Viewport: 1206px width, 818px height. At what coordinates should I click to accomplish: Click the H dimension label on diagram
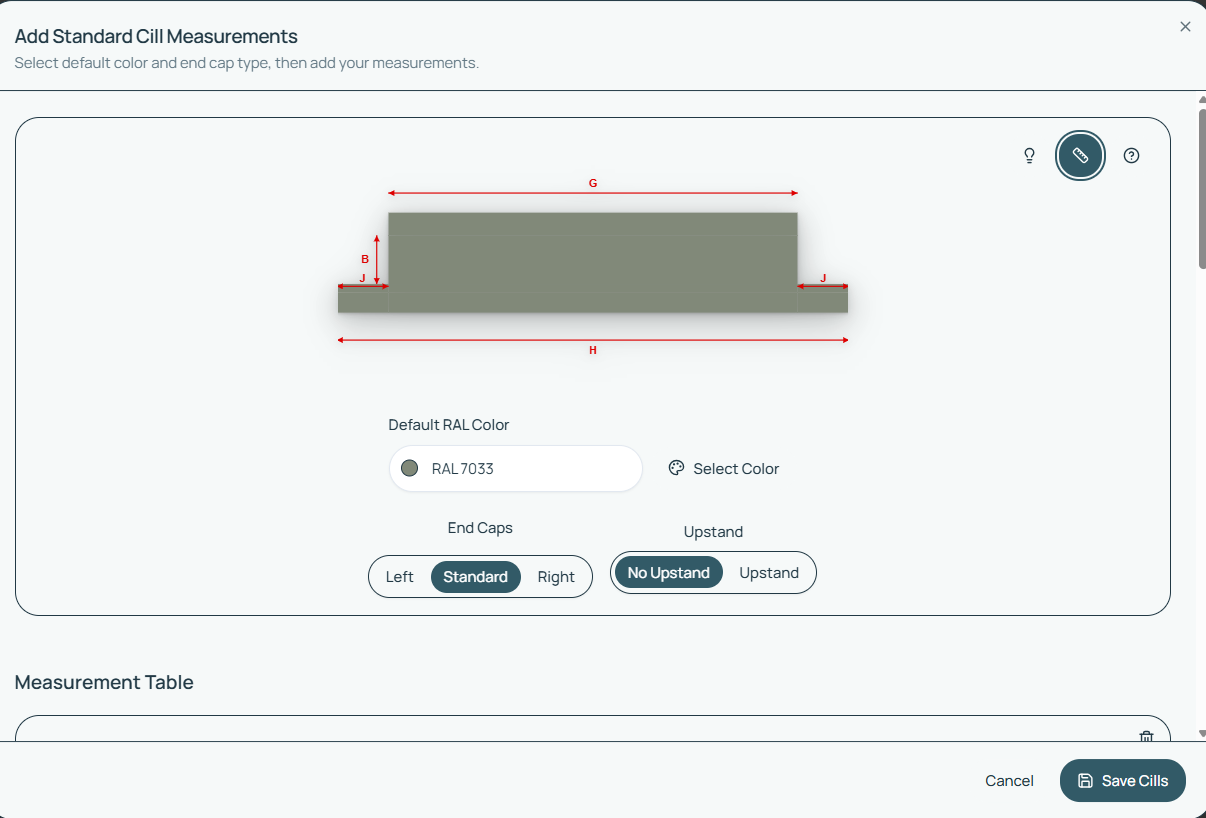click(x=593, y=350)
